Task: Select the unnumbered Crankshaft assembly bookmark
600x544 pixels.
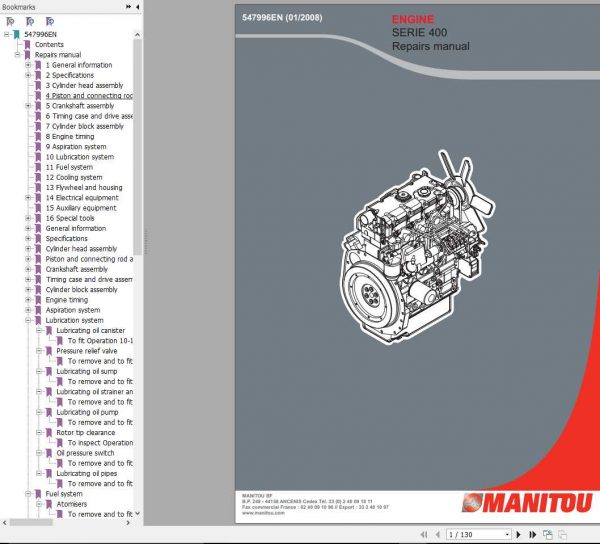Action: pos(77,269)
